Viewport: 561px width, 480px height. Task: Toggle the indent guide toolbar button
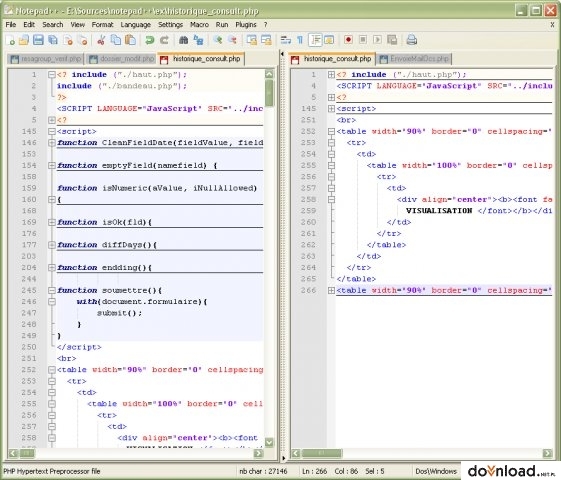315,40
